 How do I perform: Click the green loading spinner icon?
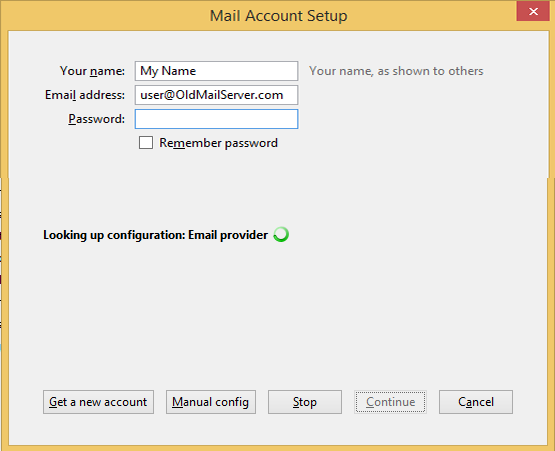[281, 235]
